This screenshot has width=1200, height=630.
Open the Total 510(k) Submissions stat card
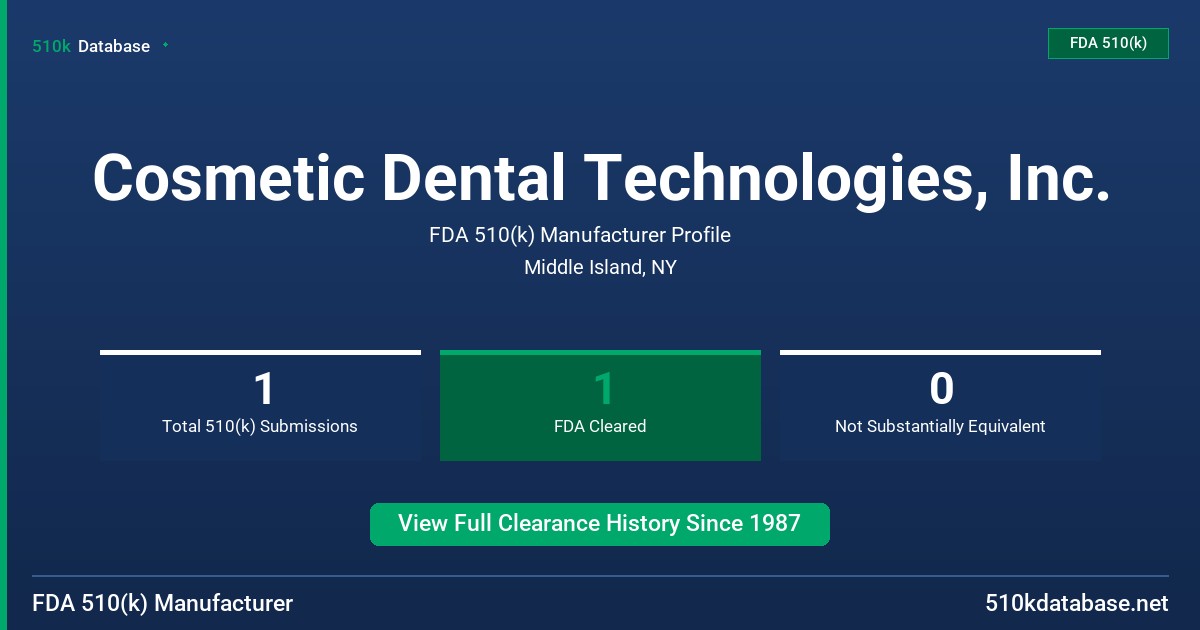tap(260, 405)
